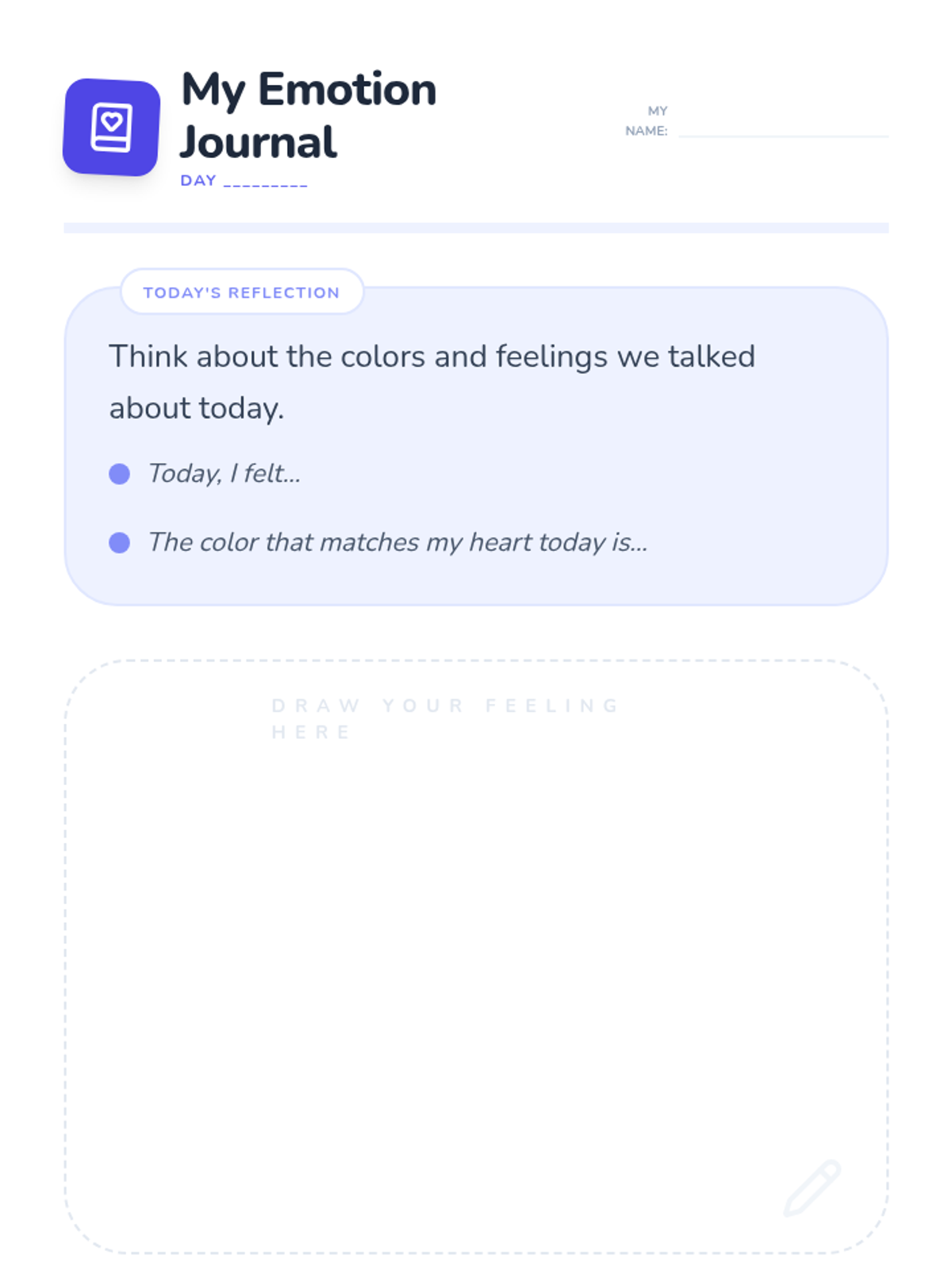Image resolution: width=952 pixels, height=1270 pixels.
Task: Click the purple journal heart icon
Action: (x=112, y=127)
